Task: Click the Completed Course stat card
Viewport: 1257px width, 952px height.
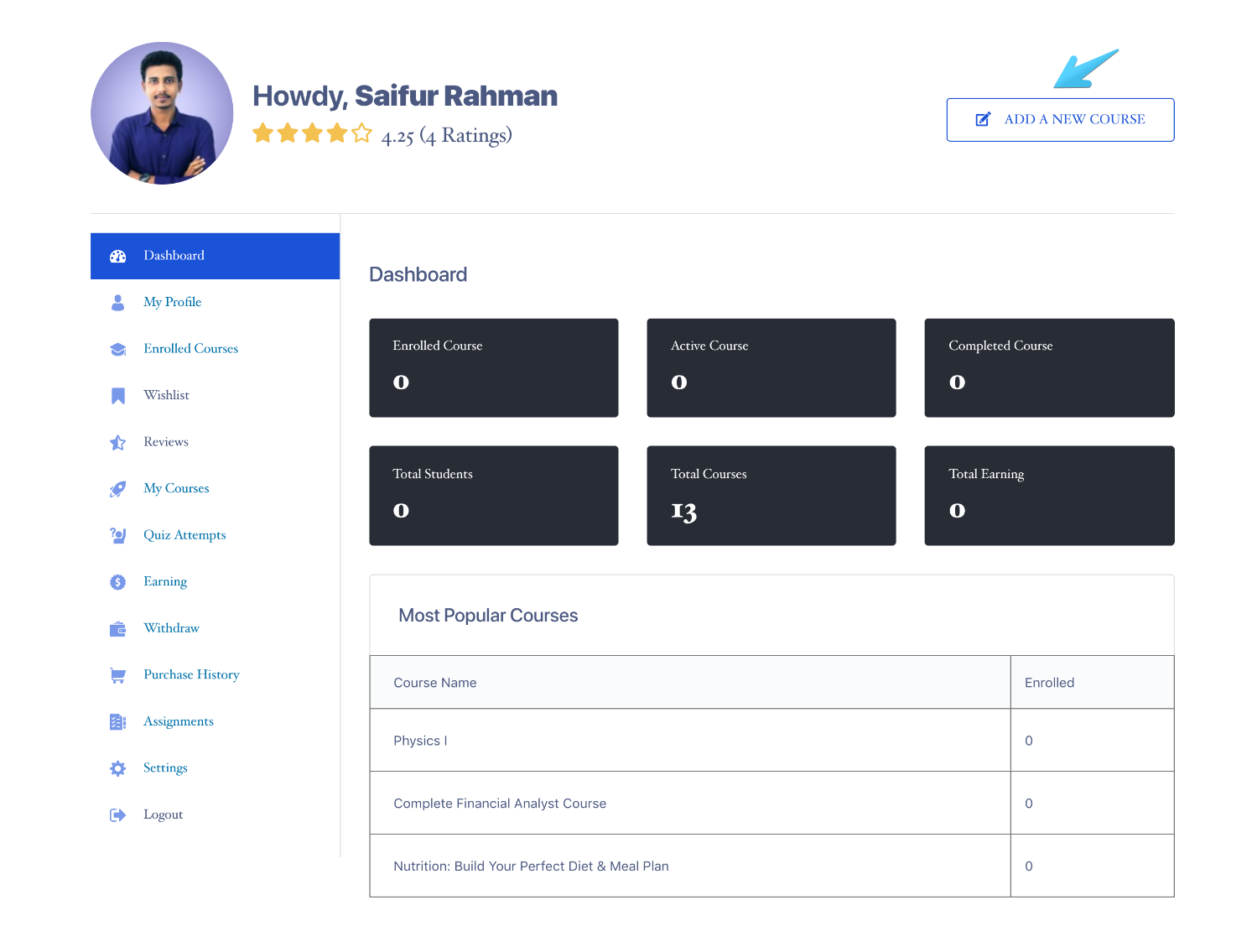Action: tap(1049, 367)
